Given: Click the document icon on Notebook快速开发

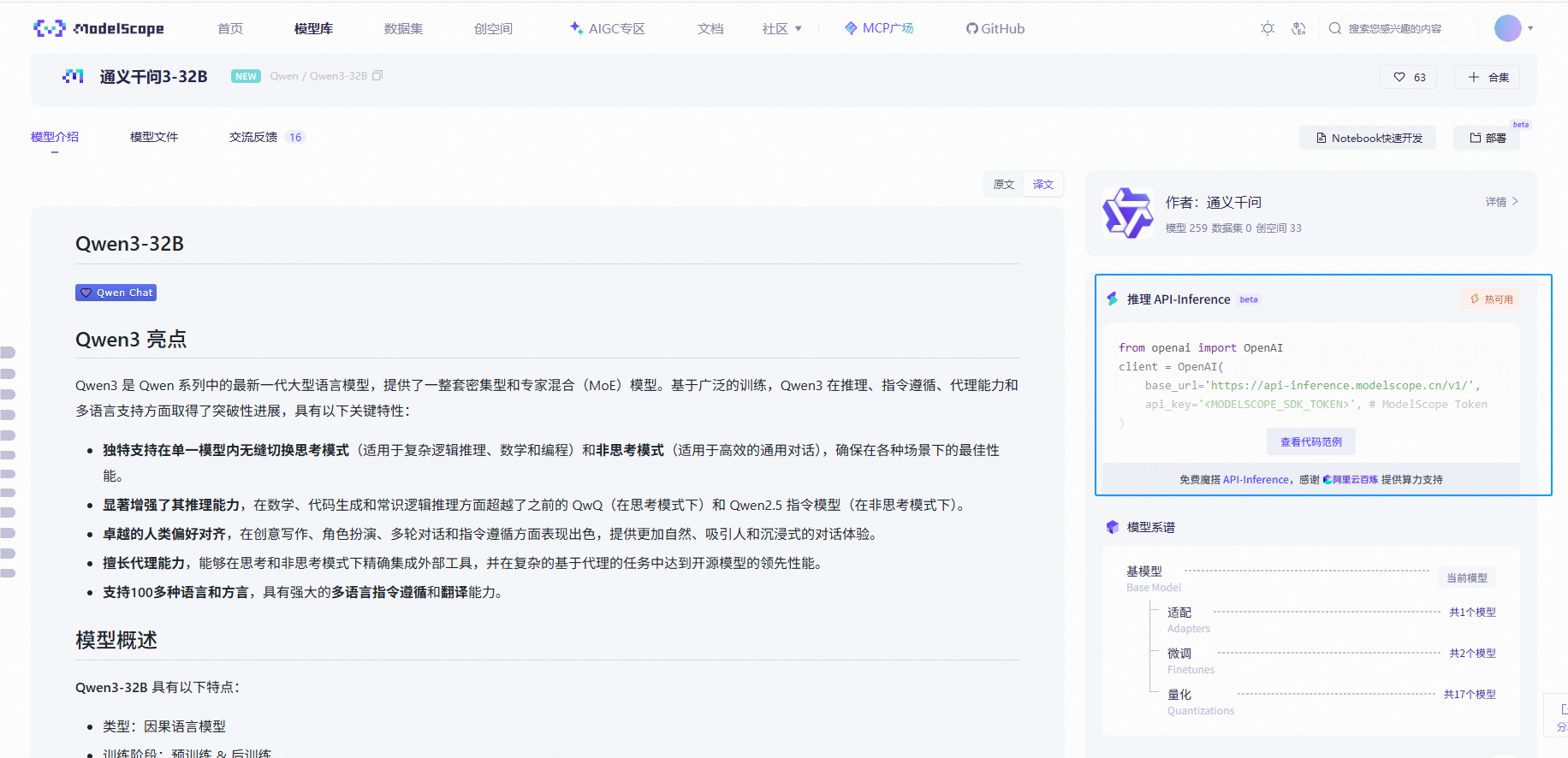Looking at the screenshot, I should point(1321,138).
